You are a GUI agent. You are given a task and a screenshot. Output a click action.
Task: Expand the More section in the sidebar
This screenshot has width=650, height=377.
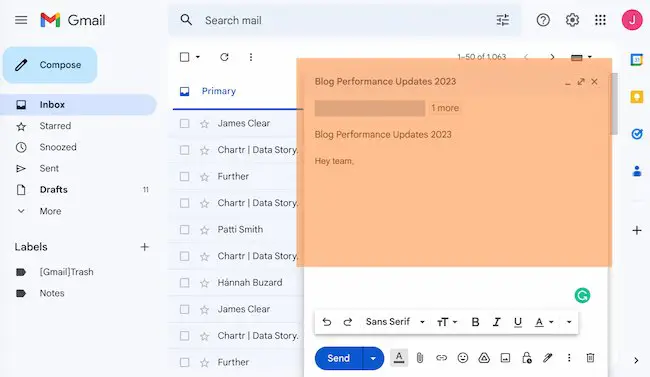click(x=50, y=211)
